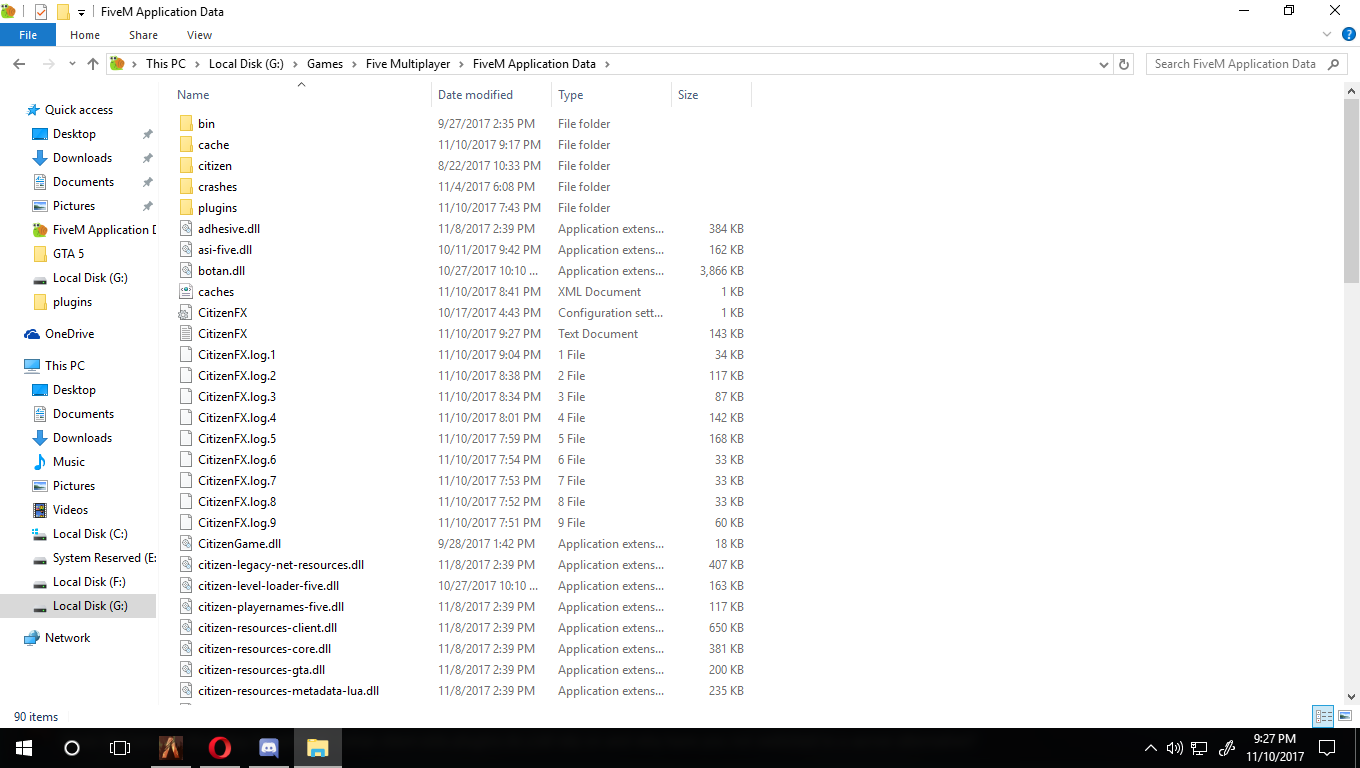Select the botan.dll file name

click(221, 271)
